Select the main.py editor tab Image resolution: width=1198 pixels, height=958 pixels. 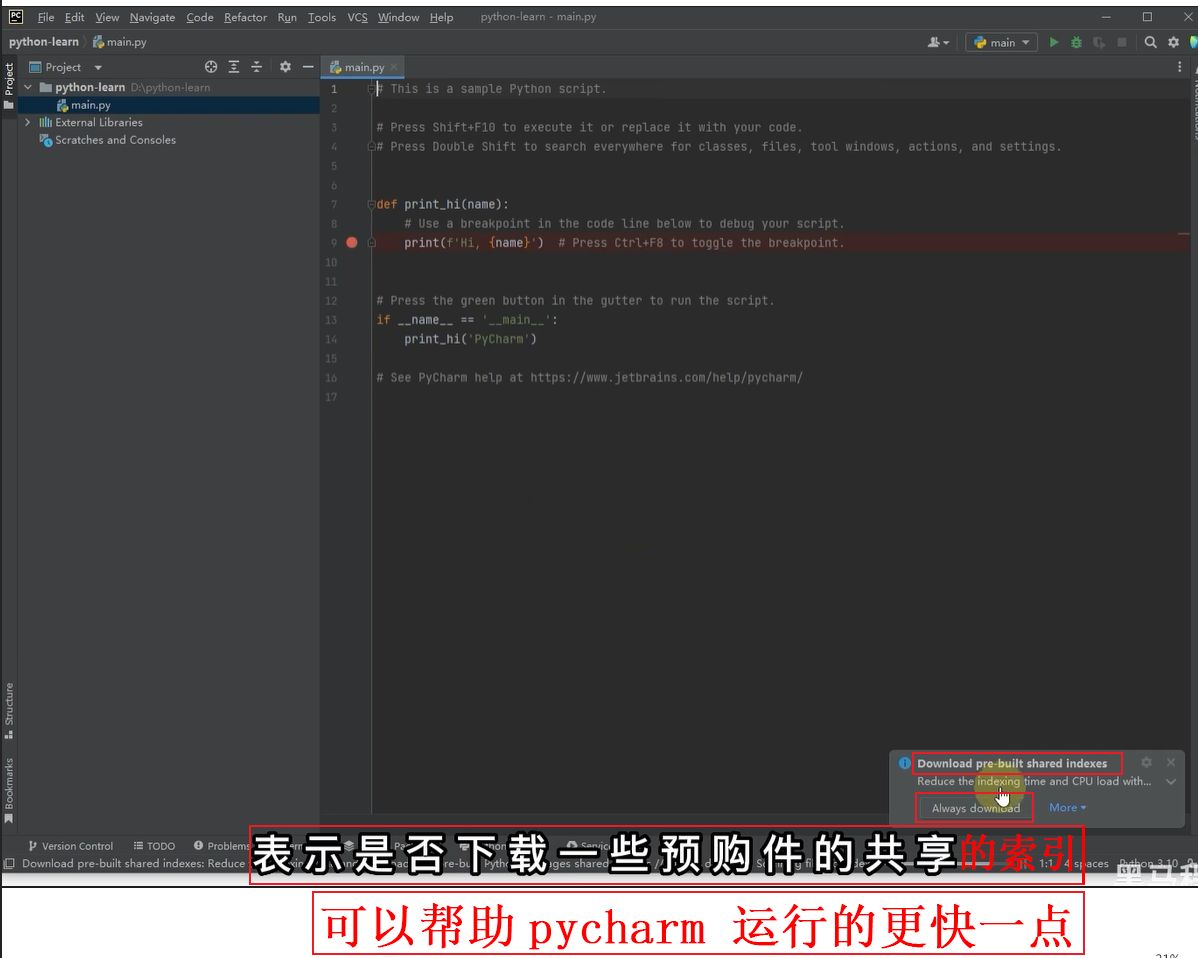tap(363, 67)
